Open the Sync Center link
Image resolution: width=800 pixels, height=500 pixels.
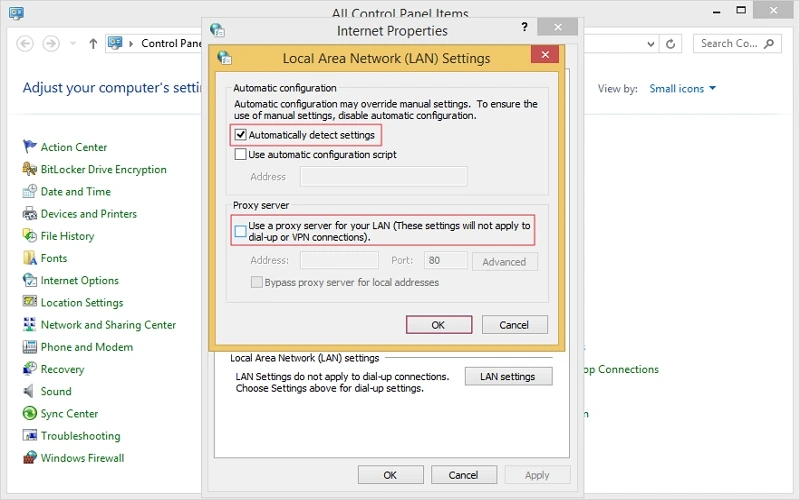pyautogui.click(x=69, y=414)
